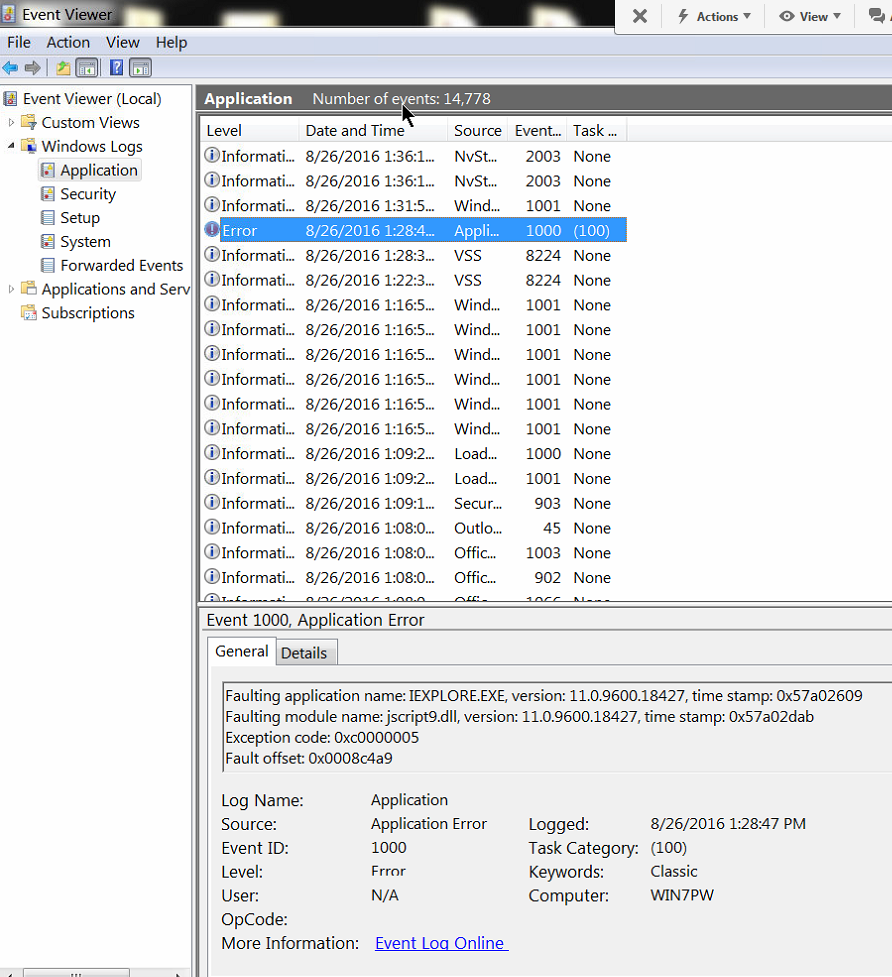The height and width of the screenshot is (977, 892).
Task: Sort events by Level column header
Action: point(249,131)
